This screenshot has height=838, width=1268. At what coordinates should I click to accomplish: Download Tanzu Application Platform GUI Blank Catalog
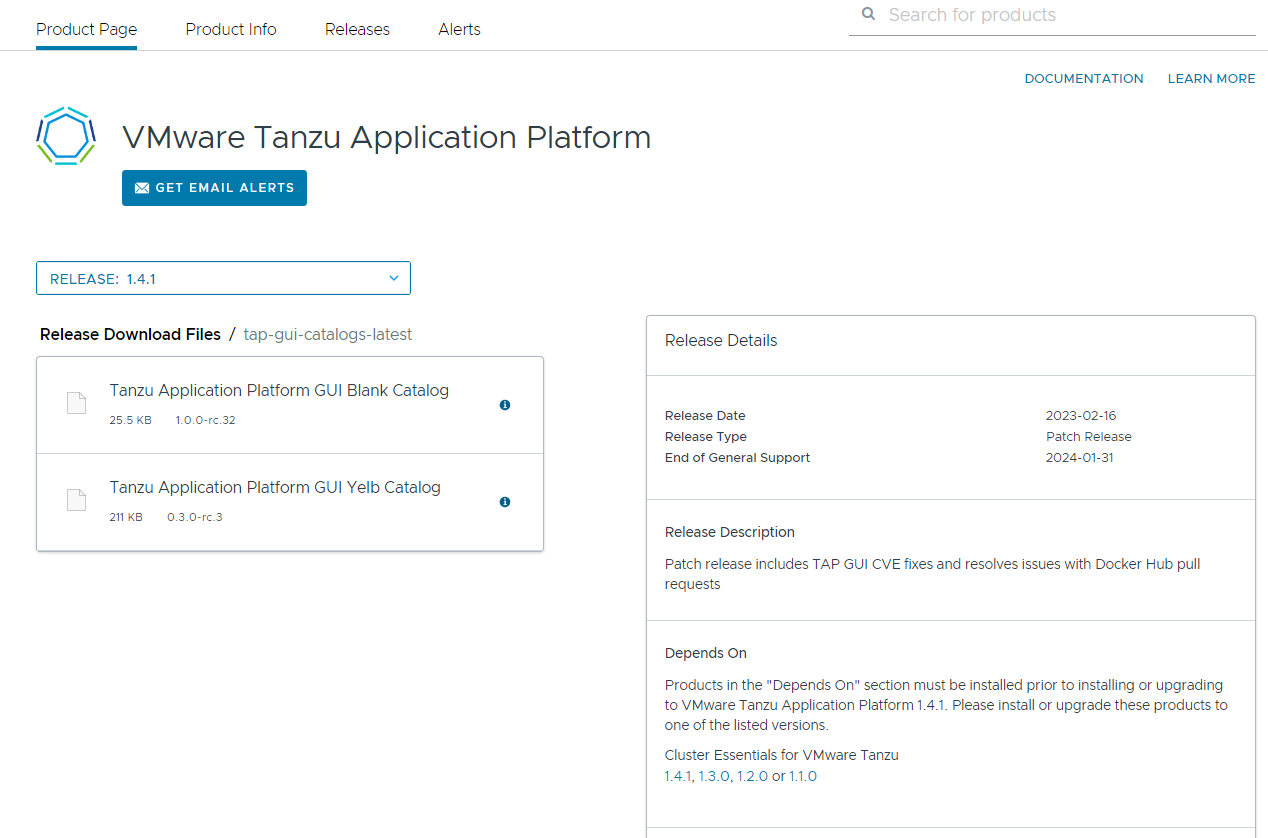[x=279, y=390]
